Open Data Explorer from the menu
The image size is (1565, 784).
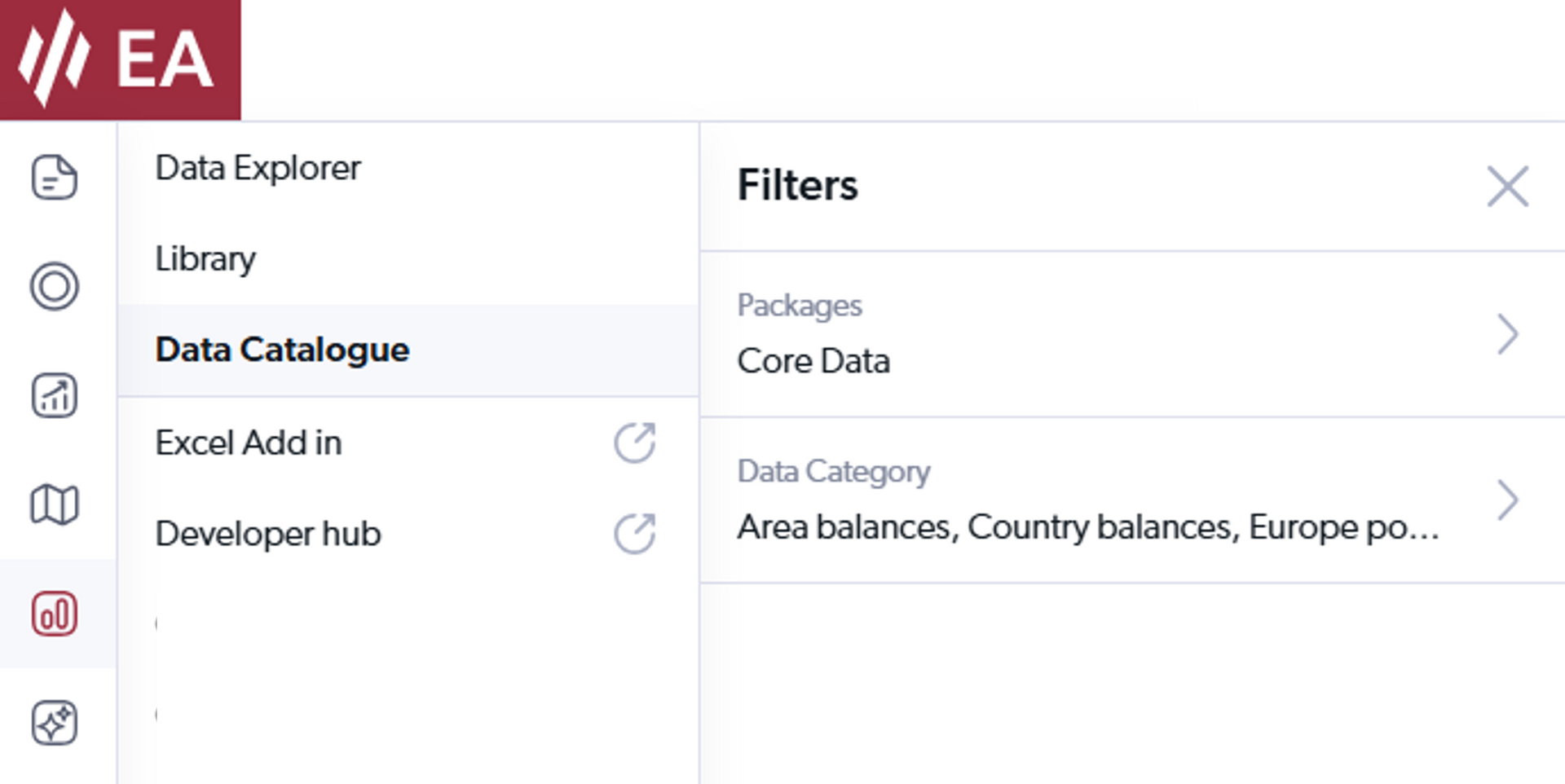[x=258, y=168]
